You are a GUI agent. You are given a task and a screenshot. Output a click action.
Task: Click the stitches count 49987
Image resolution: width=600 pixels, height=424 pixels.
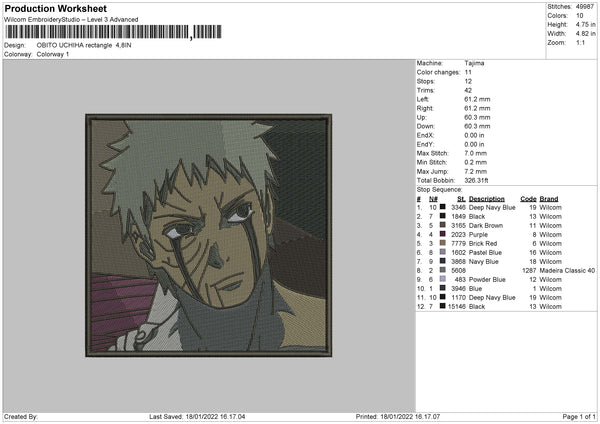coord(585,7)
